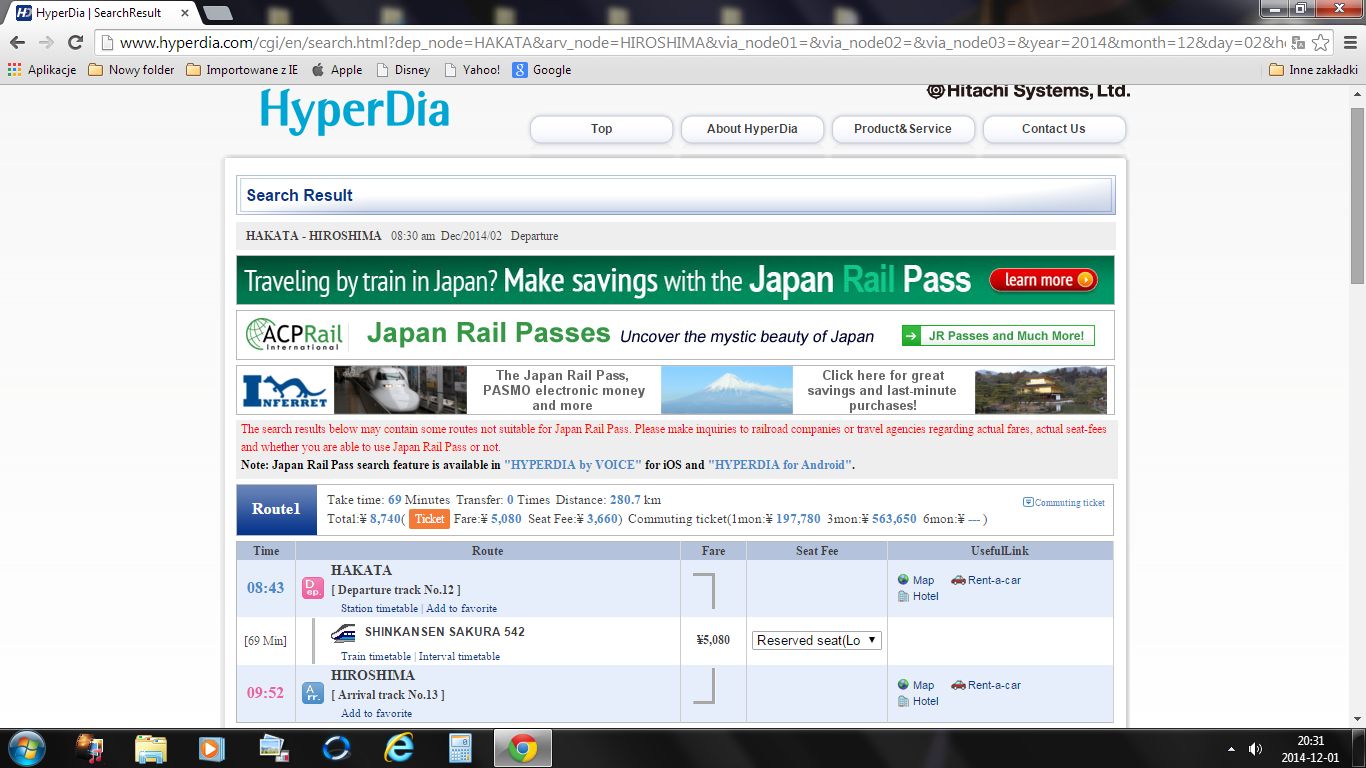Open the Reserved seat dropdown

(817, 640)
